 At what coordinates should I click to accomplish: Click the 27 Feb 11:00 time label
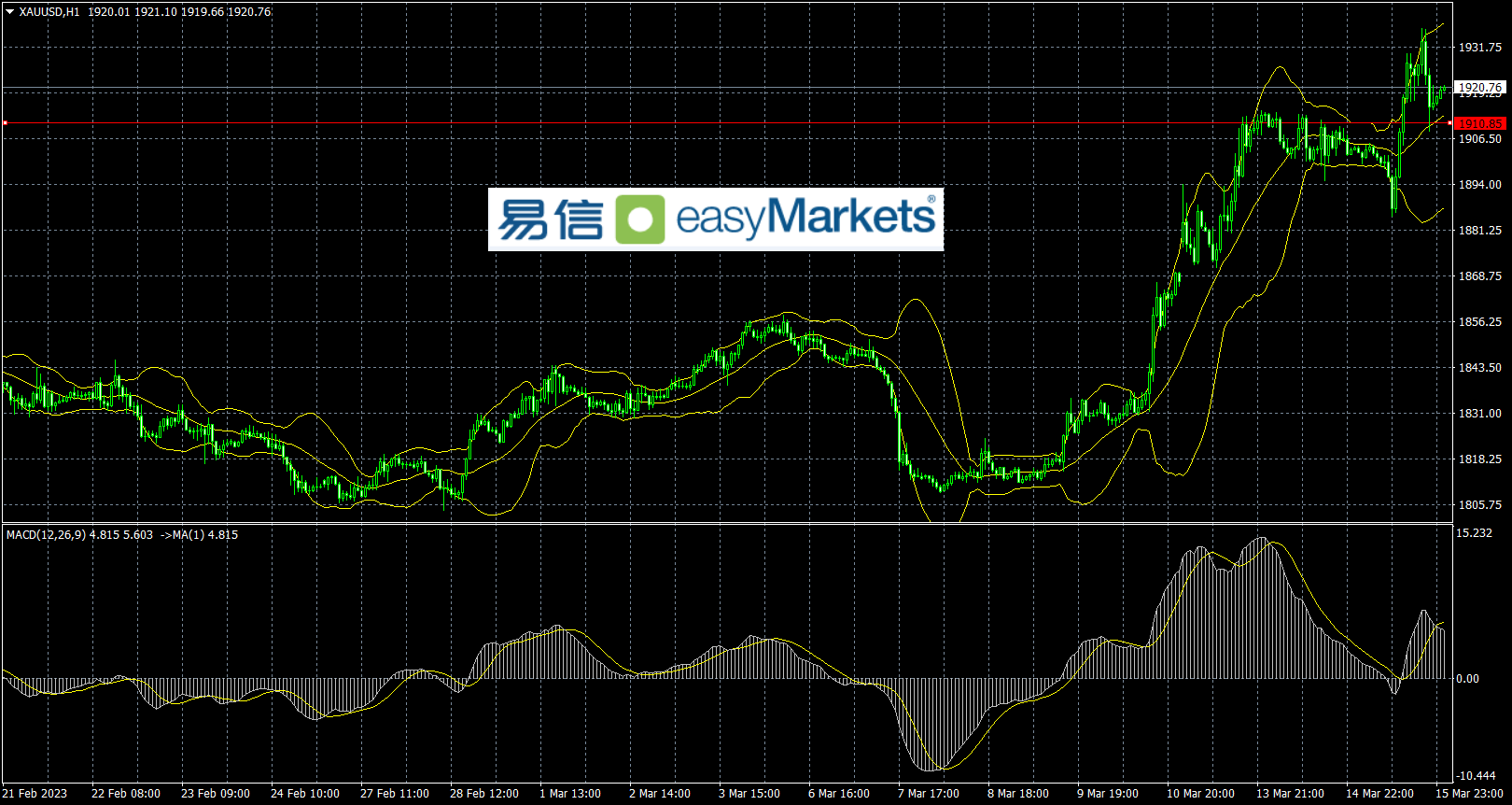click(x=395, y=794)
